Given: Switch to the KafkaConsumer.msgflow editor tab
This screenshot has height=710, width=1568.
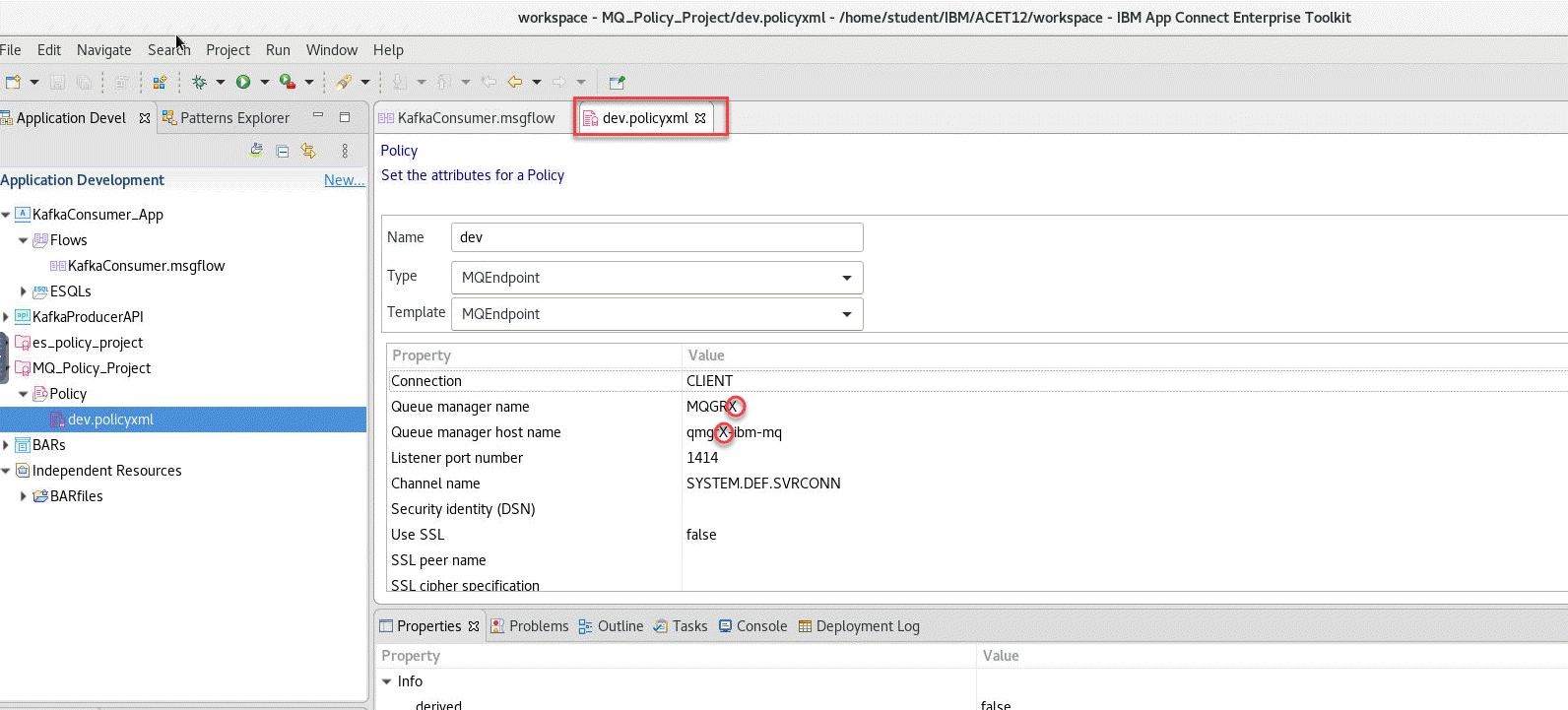Looking at the screenshot, I should click(467, 118).
